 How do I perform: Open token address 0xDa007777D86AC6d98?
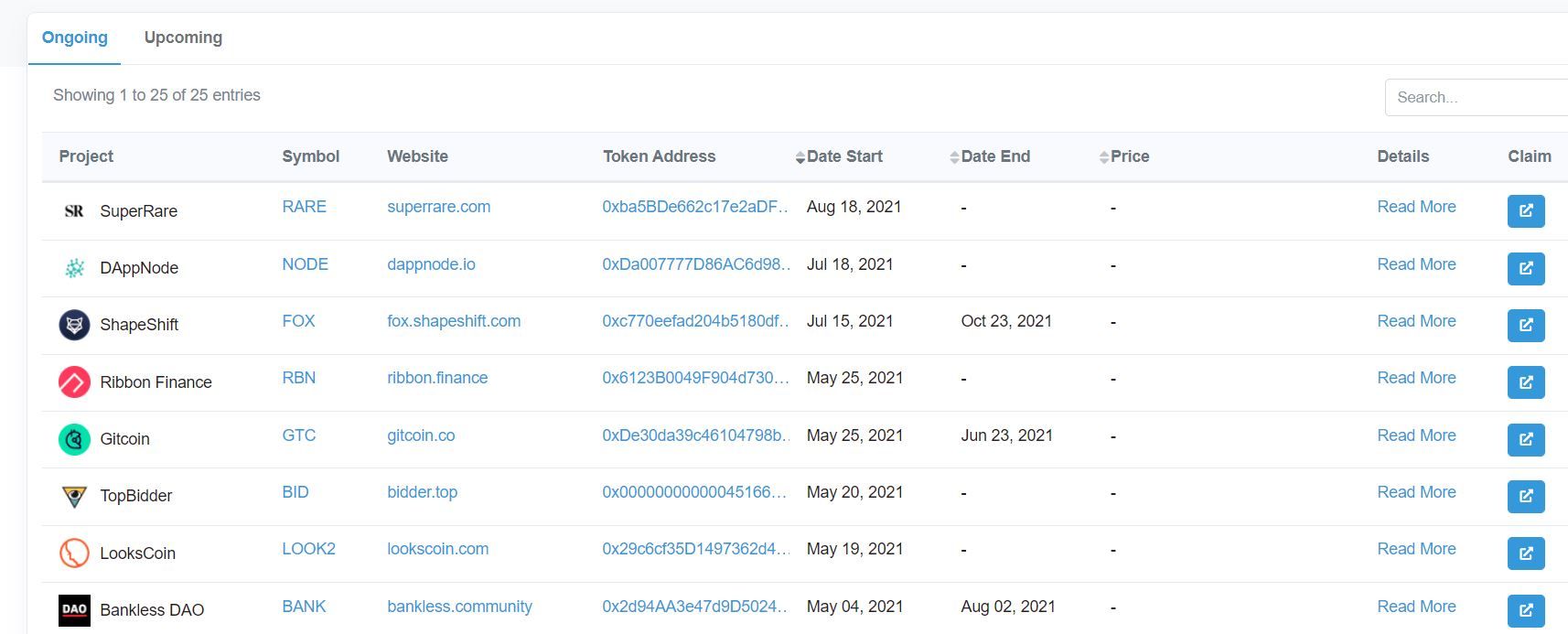tap(695, 264)
